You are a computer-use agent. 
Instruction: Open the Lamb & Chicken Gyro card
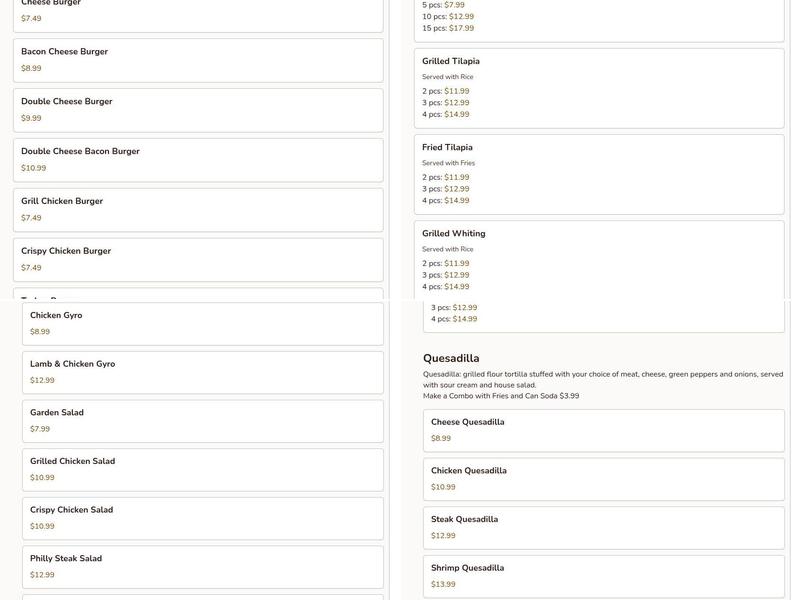click(203, 372)
